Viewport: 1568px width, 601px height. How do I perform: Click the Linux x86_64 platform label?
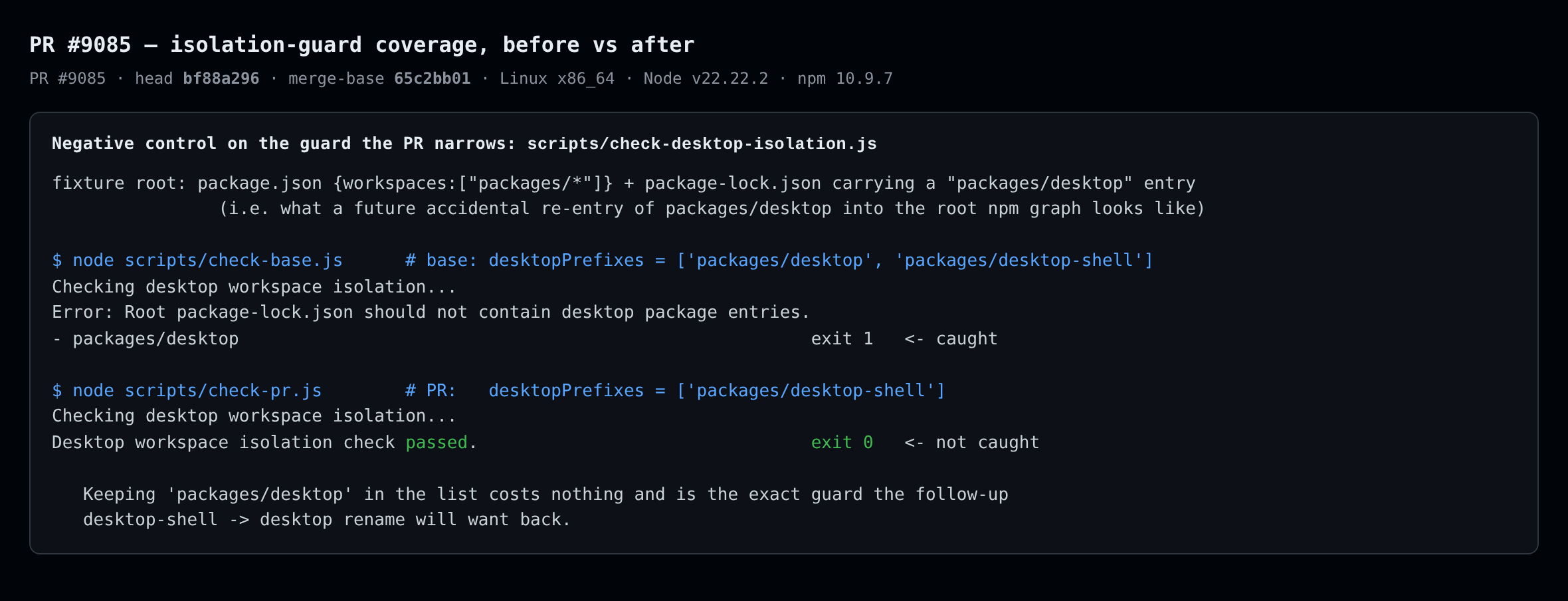coord(557,78)
